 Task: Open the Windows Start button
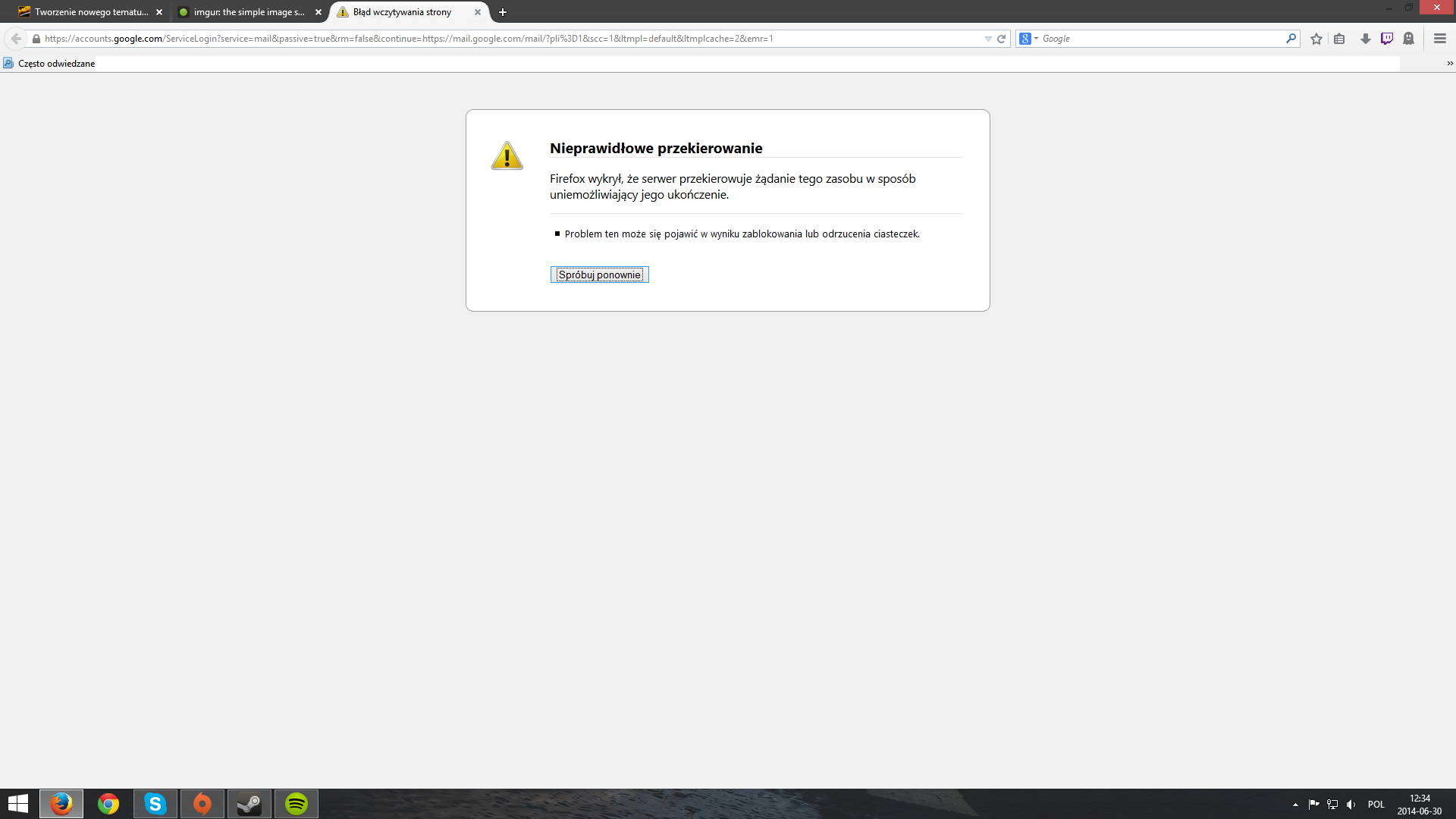pos(18,804)
